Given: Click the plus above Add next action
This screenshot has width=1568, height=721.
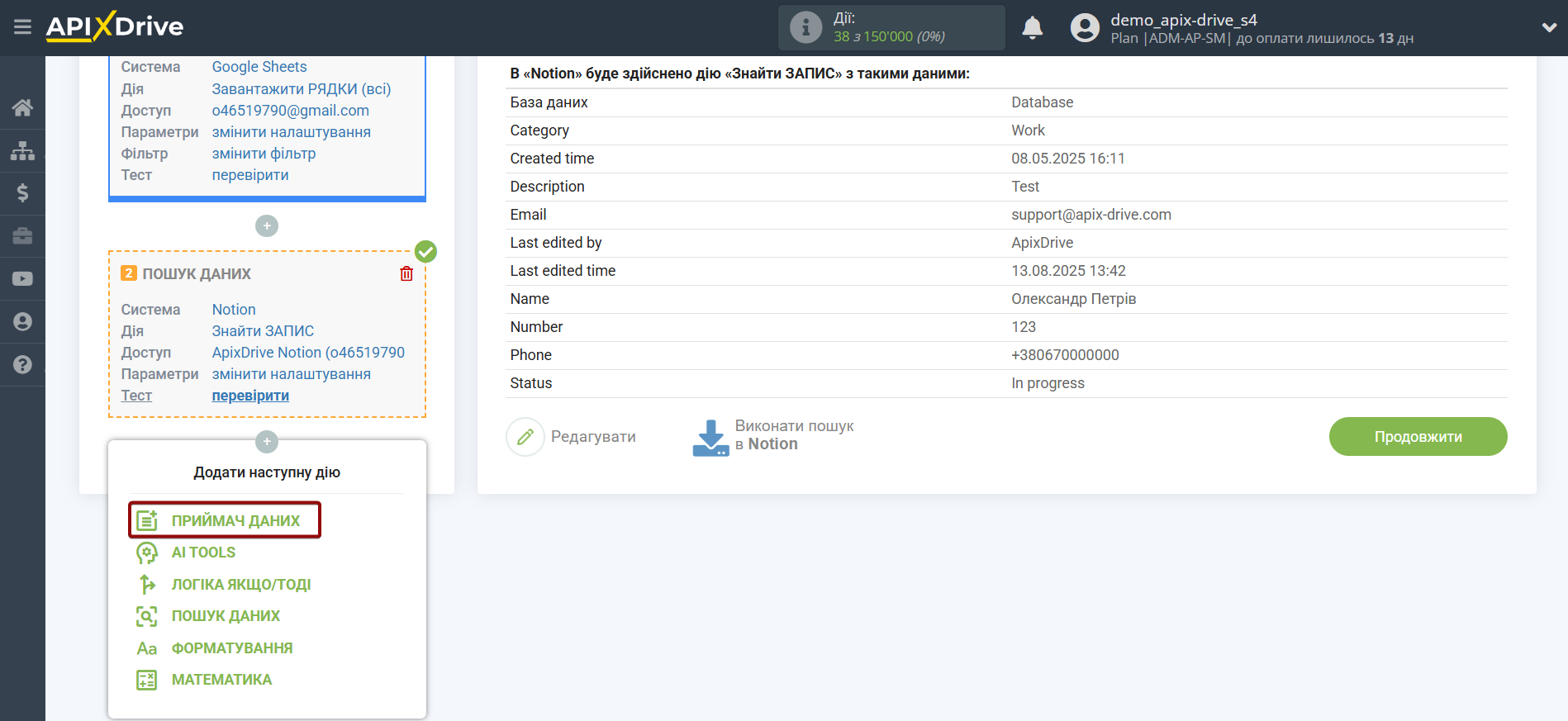Looking at the screenshot, I should pyautogui.click(x=266, y=442).
